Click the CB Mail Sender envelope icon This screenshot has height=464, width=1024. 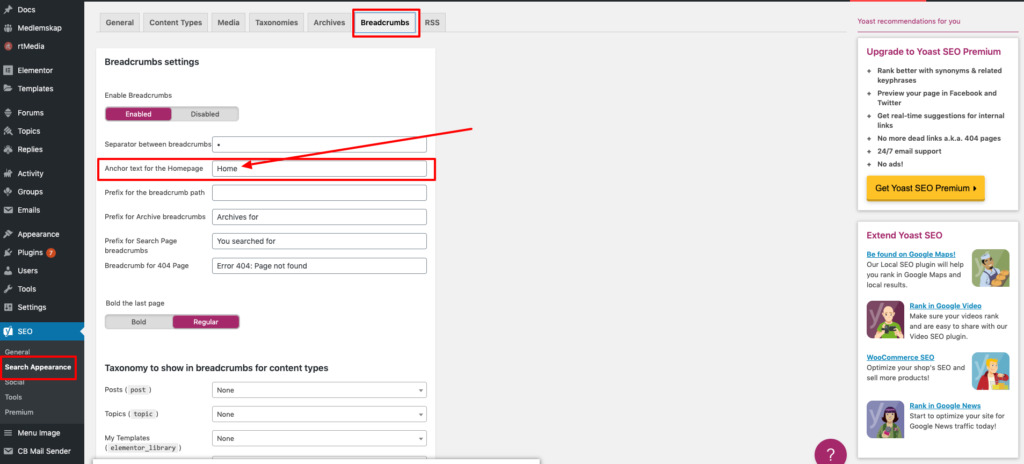[x=8, y=451]
